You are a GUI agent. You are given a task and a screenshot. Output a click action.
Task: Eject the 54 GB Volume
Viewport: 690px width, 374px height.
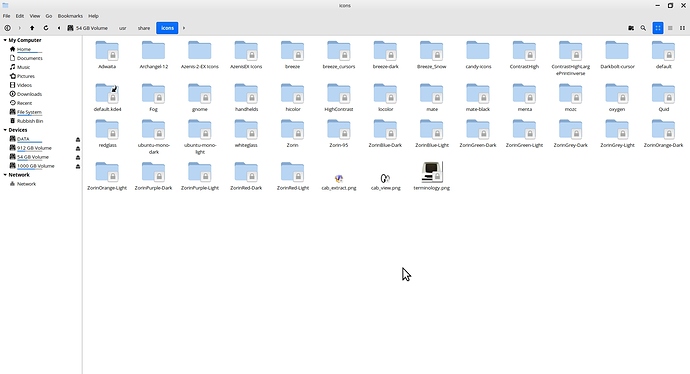coord(77,158)
